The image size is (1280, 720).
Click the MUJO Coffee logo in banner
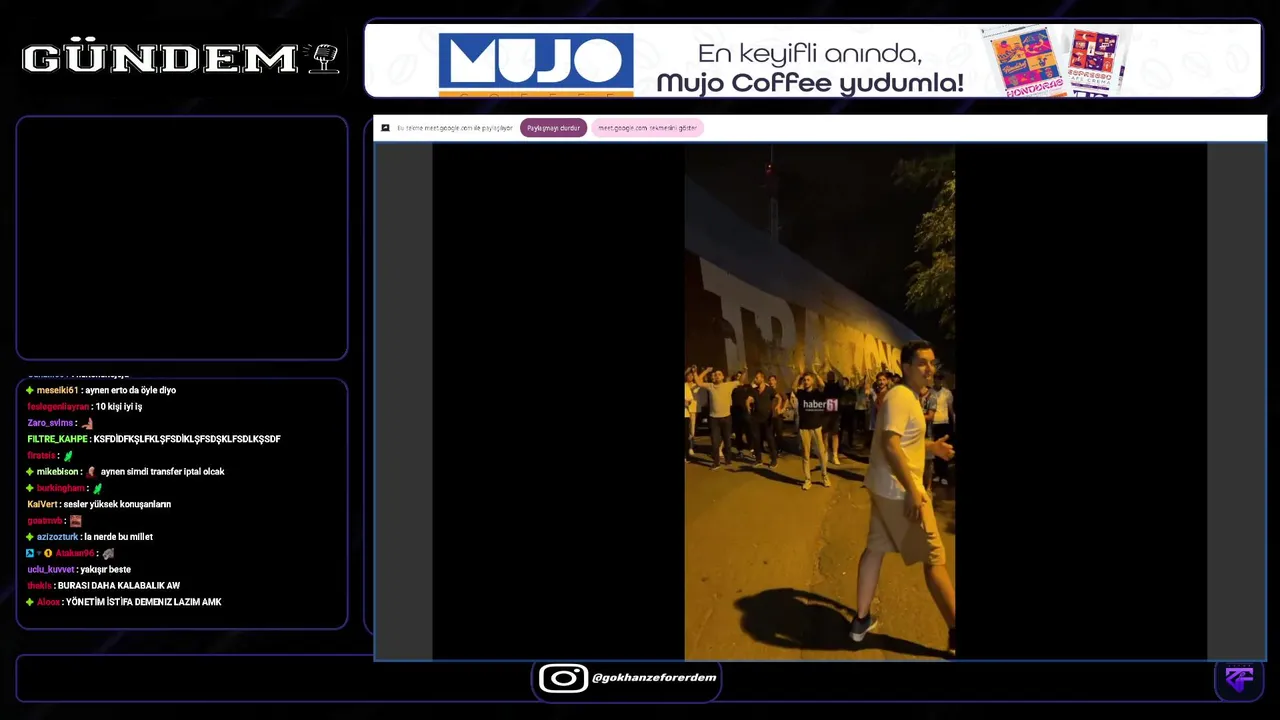click(536, 64)
